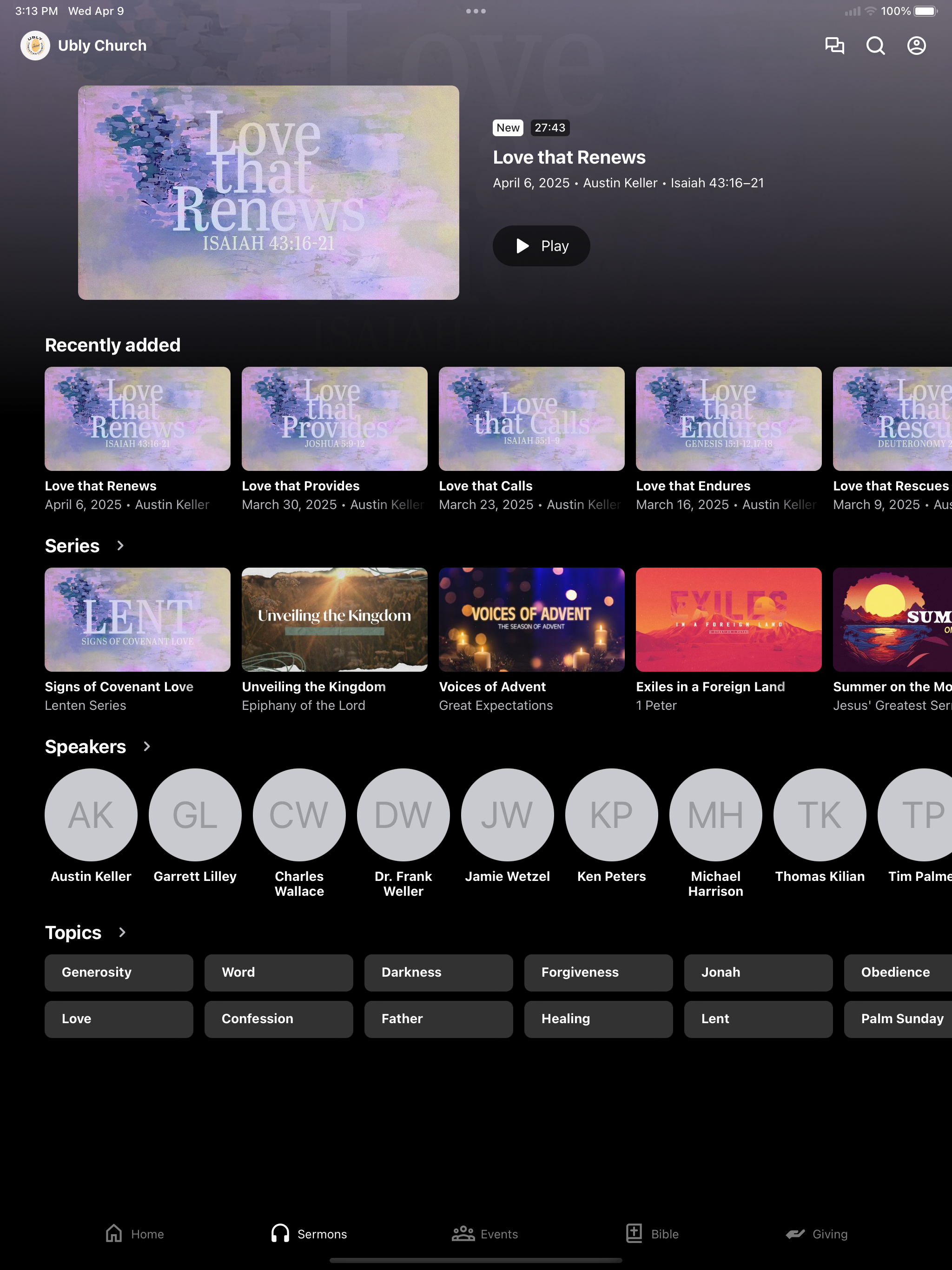
Task: Open the messages chat icon
Action: click(x=834, y=46)
